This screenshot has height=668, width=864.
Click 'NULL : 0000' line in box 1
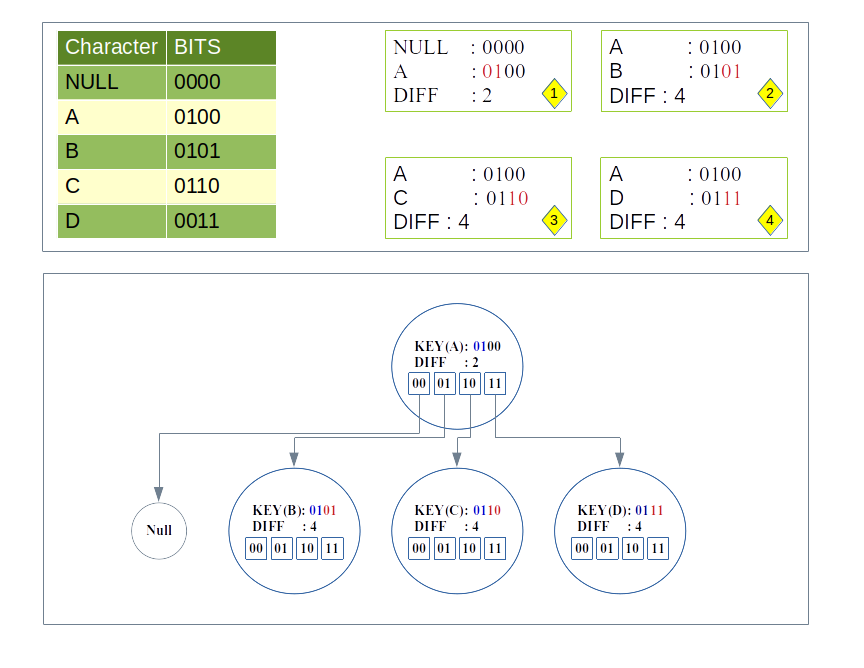click(459, 47)
